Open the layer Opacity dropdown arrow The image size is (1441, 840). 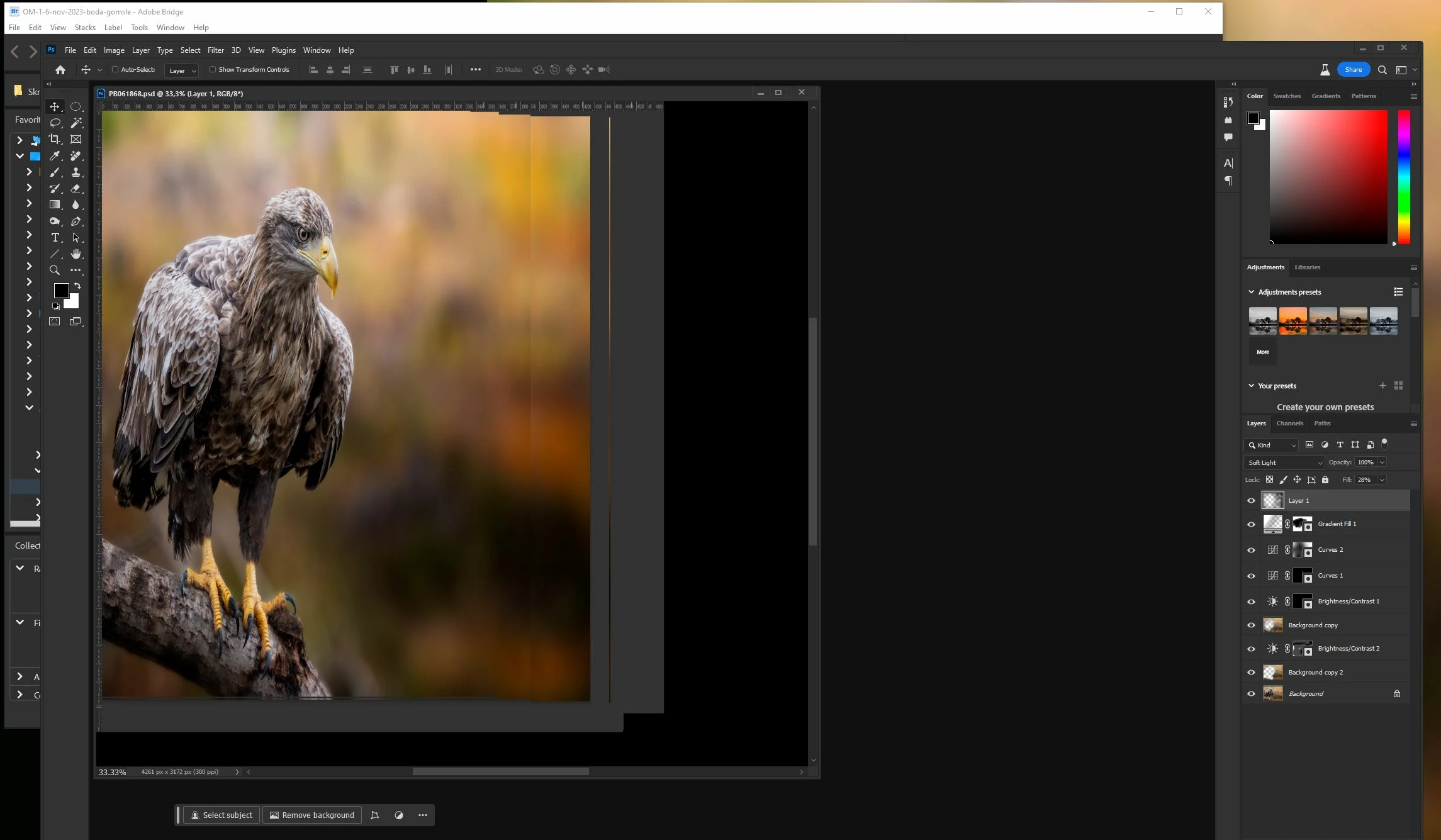point(1382,462)
